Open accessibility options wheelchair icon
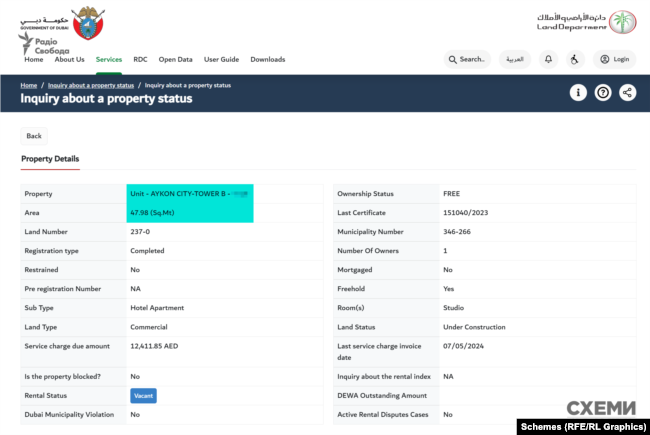650x435 pixels. point(574,59)
